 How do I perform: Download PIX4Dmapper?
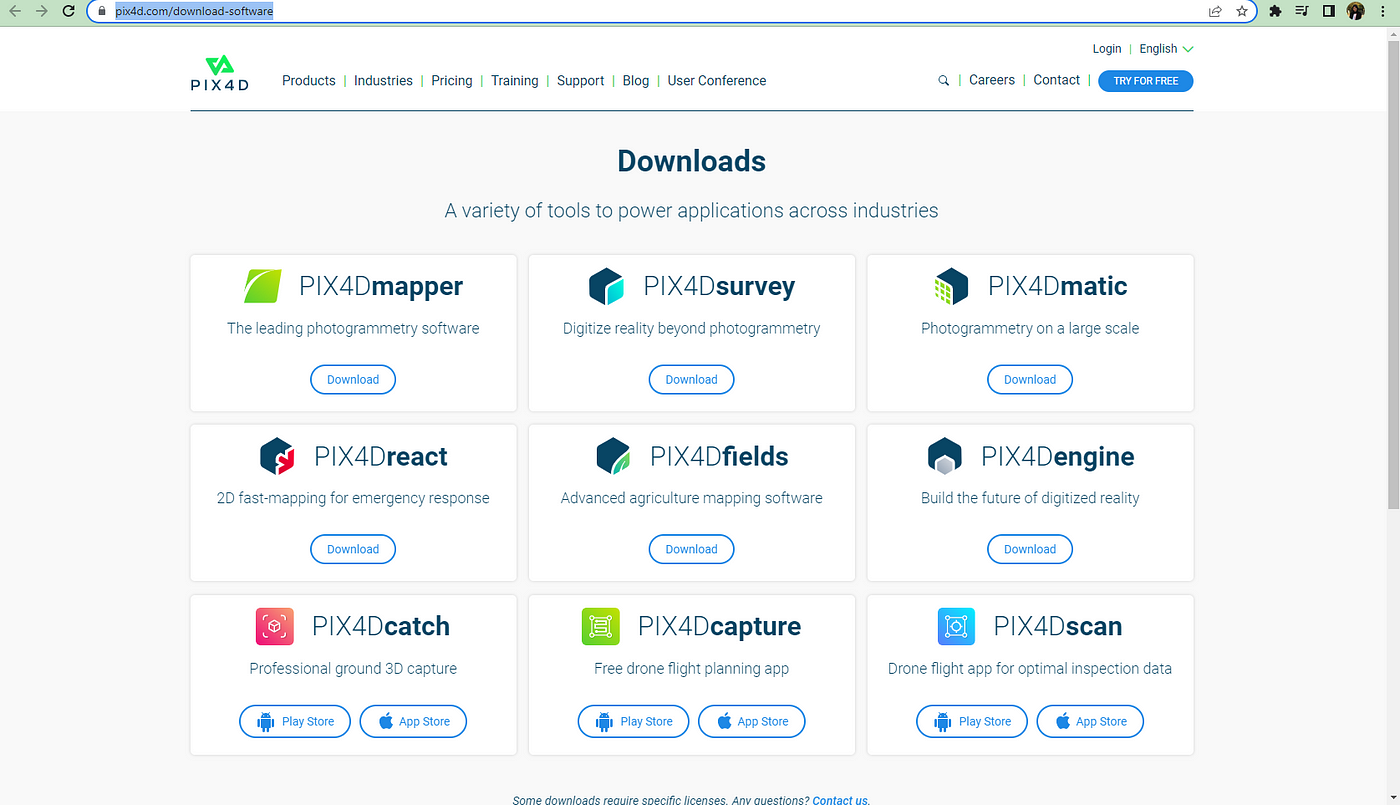tap(353, 380)
